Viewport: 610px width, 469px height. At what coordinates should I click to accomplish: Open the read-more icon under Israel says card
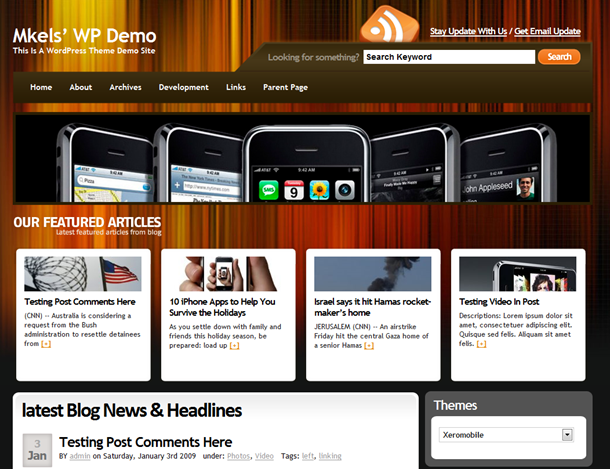(369, 346)
